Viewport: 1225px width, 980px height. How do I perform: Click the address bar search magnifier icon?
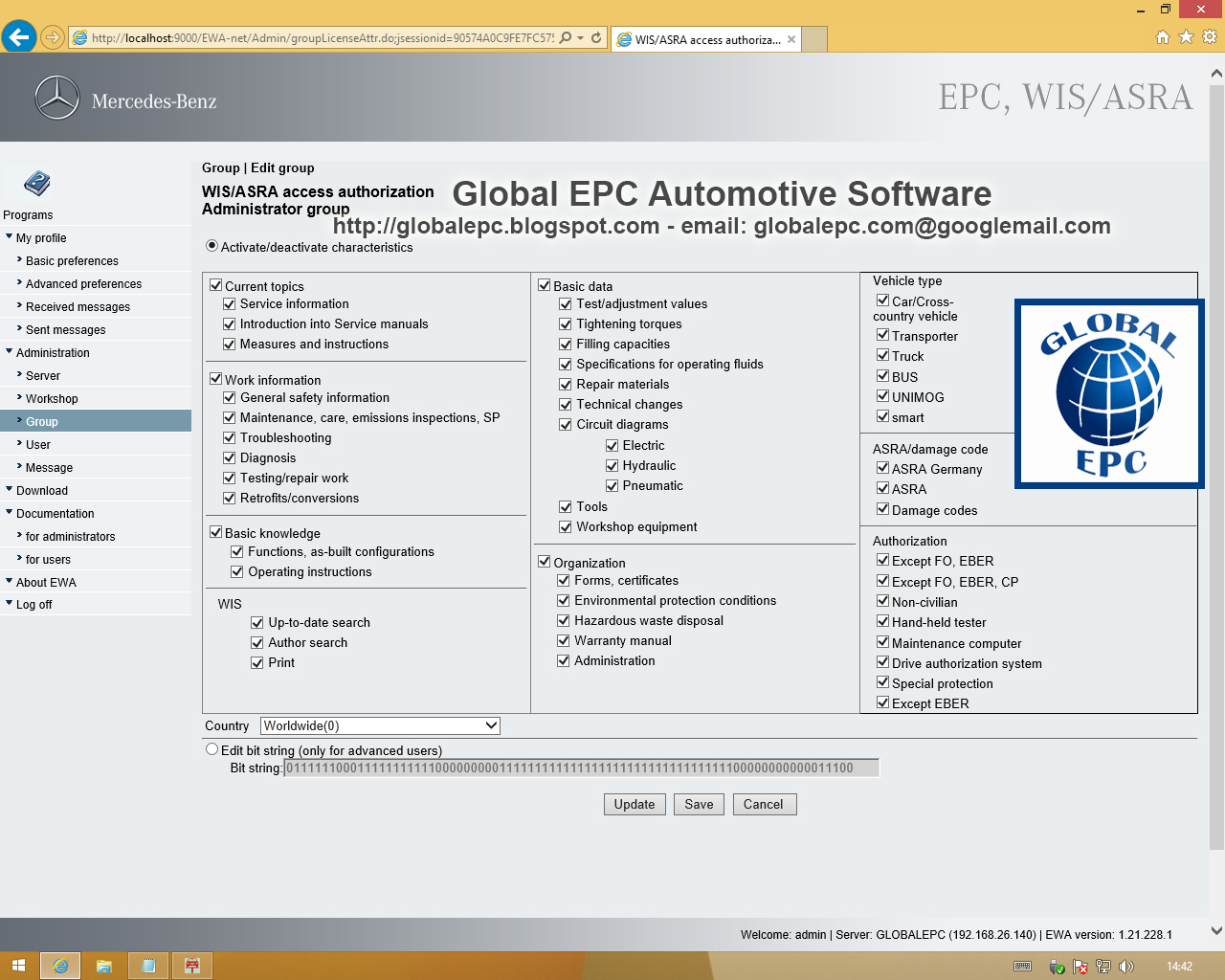tap(566, 37)
